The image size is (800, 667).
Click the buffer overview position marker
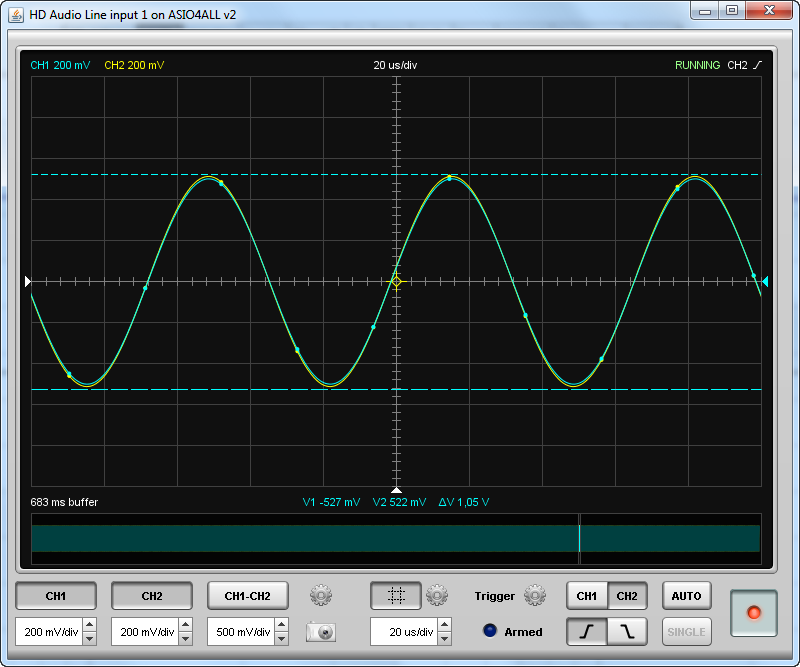[x=580, y=538]
